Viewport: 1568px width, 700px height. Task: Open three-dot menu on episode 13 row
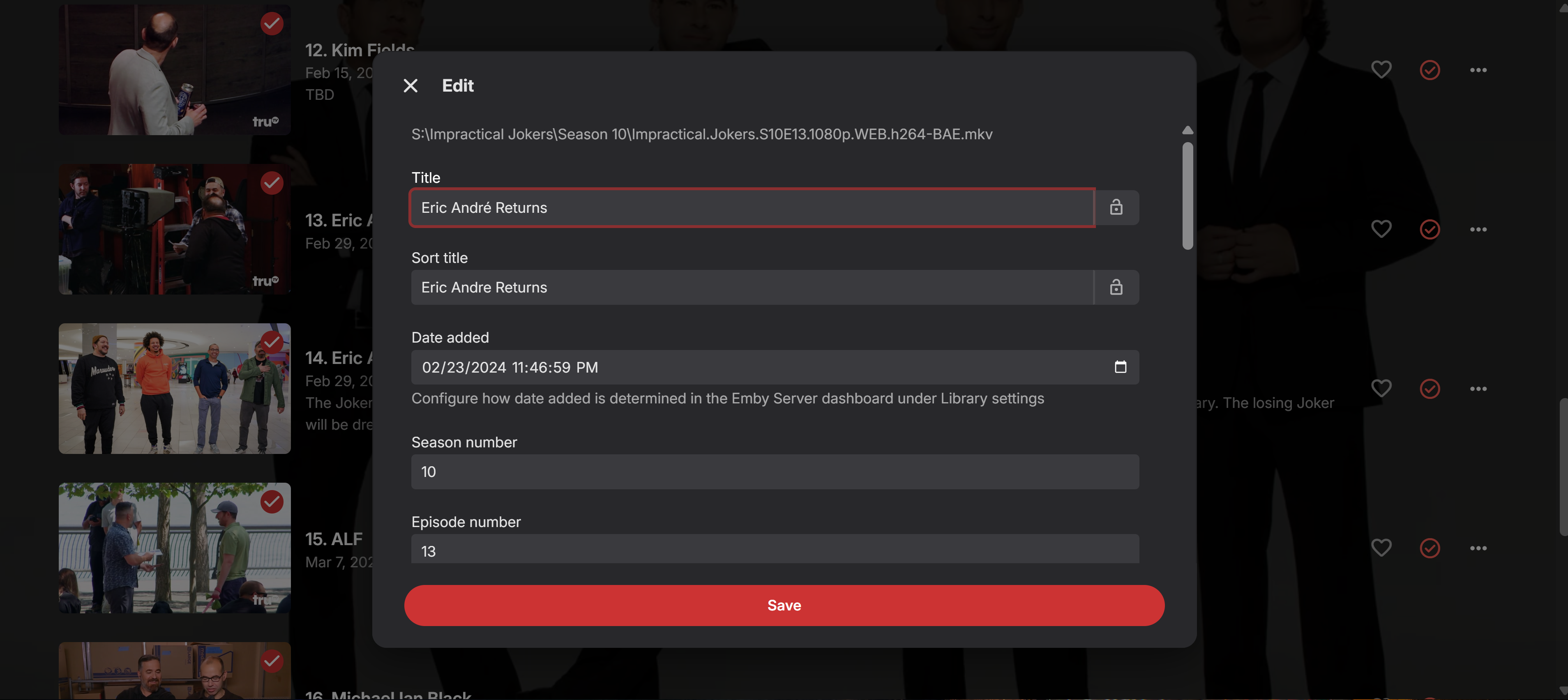pyautogui.click(x=1478, y=230)
